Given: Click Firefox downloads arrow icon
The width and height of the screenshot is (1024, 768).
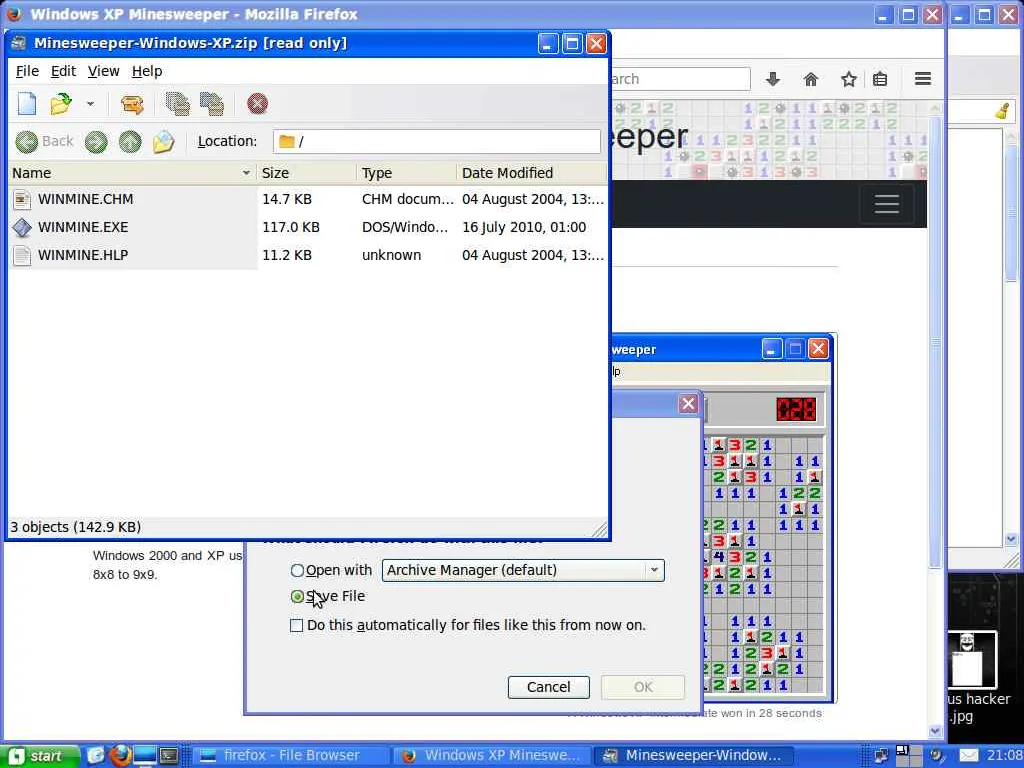Looking at the screenshot, I should point(773,80).
